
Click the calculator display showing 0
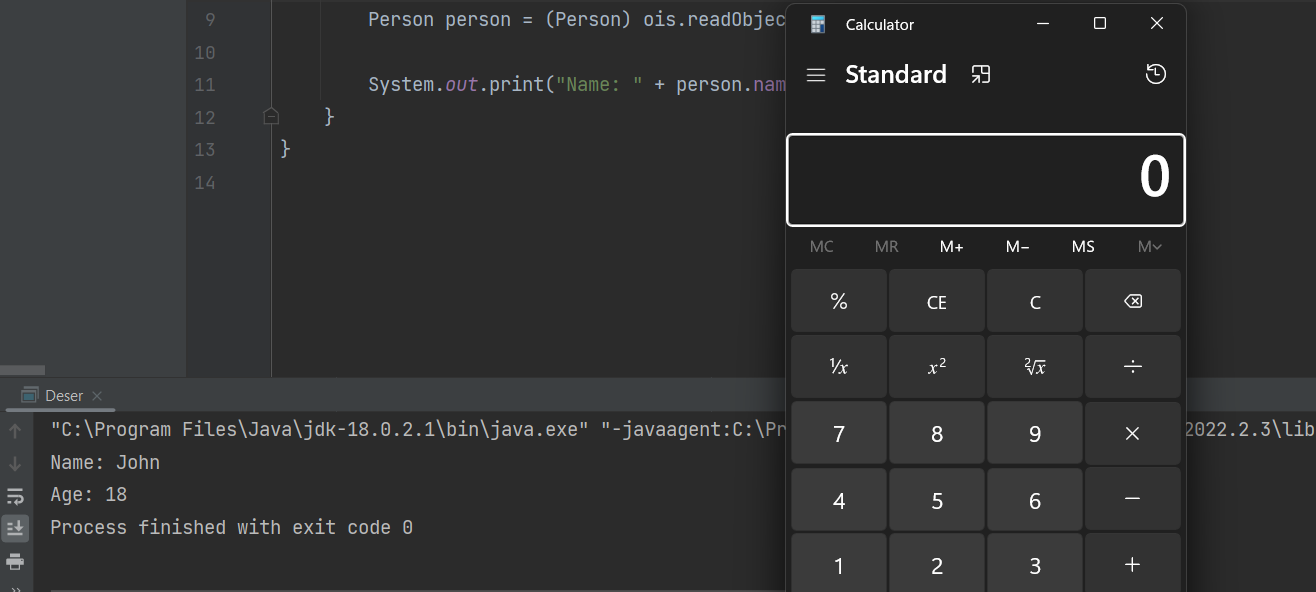tap(985, 176)
